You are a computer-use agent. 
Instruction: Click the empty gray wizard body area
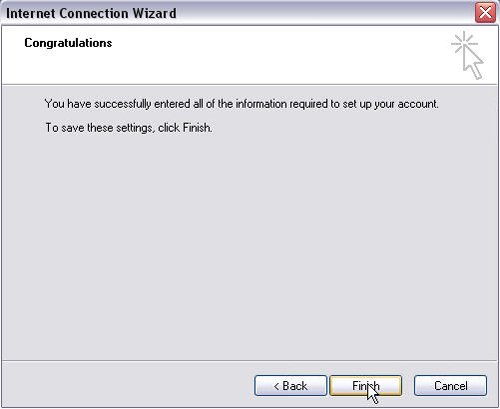click(249, 247)
